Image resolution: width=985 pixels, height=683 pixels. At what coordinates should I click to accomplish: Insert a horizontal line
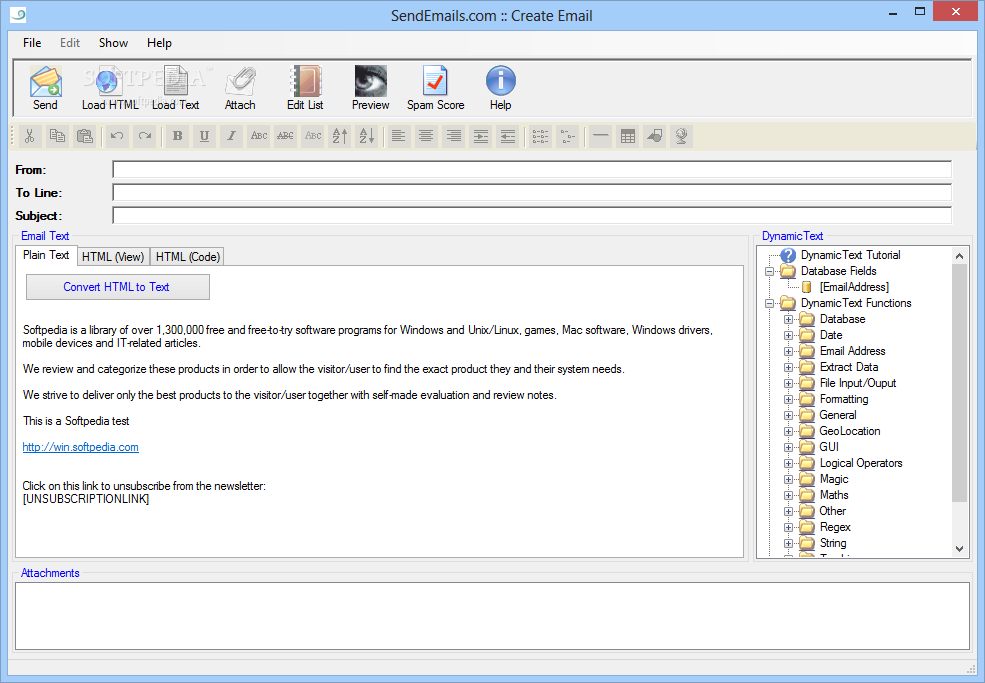pyautogui.click(x=601, y=136)
